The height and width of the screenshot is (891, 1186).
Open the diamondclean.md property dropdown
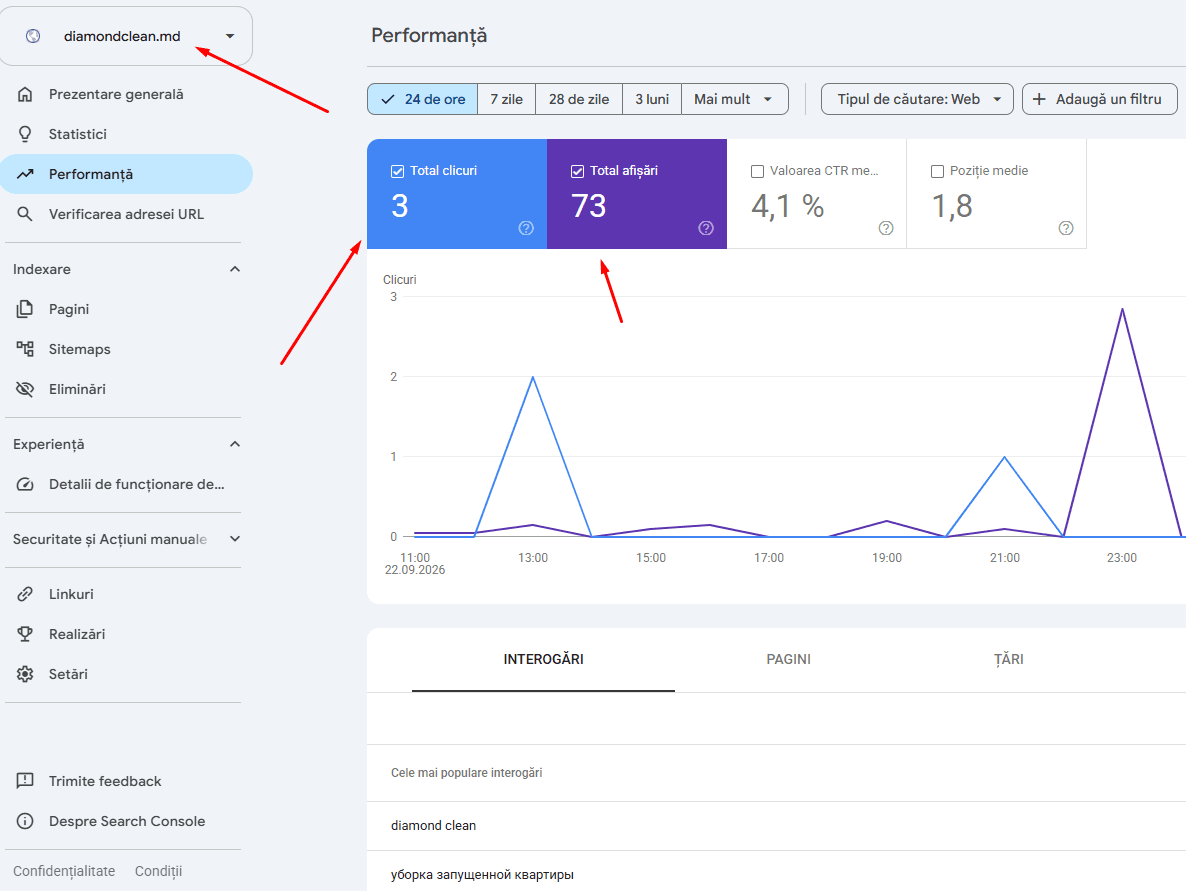coord(126,36)
